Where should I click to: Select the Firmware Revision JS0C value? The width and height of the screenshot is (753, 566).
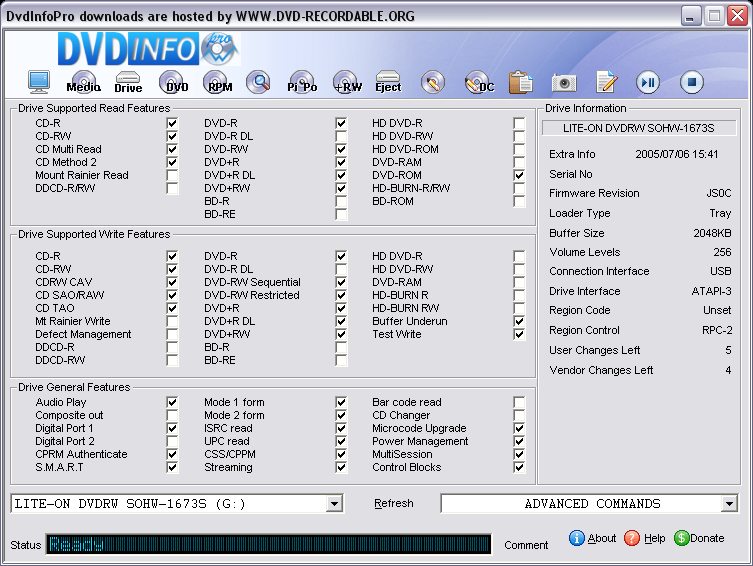[718, 193]
